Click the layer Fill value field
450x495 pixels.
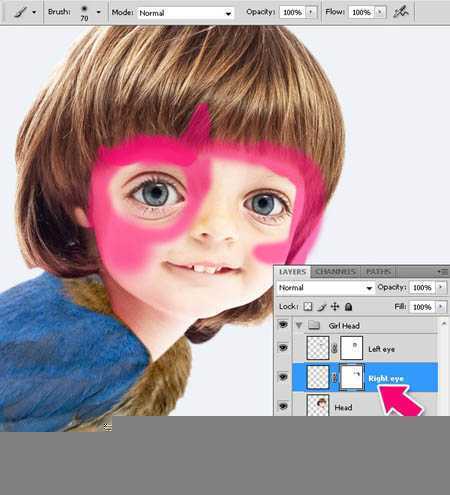(x=422, y=307)
